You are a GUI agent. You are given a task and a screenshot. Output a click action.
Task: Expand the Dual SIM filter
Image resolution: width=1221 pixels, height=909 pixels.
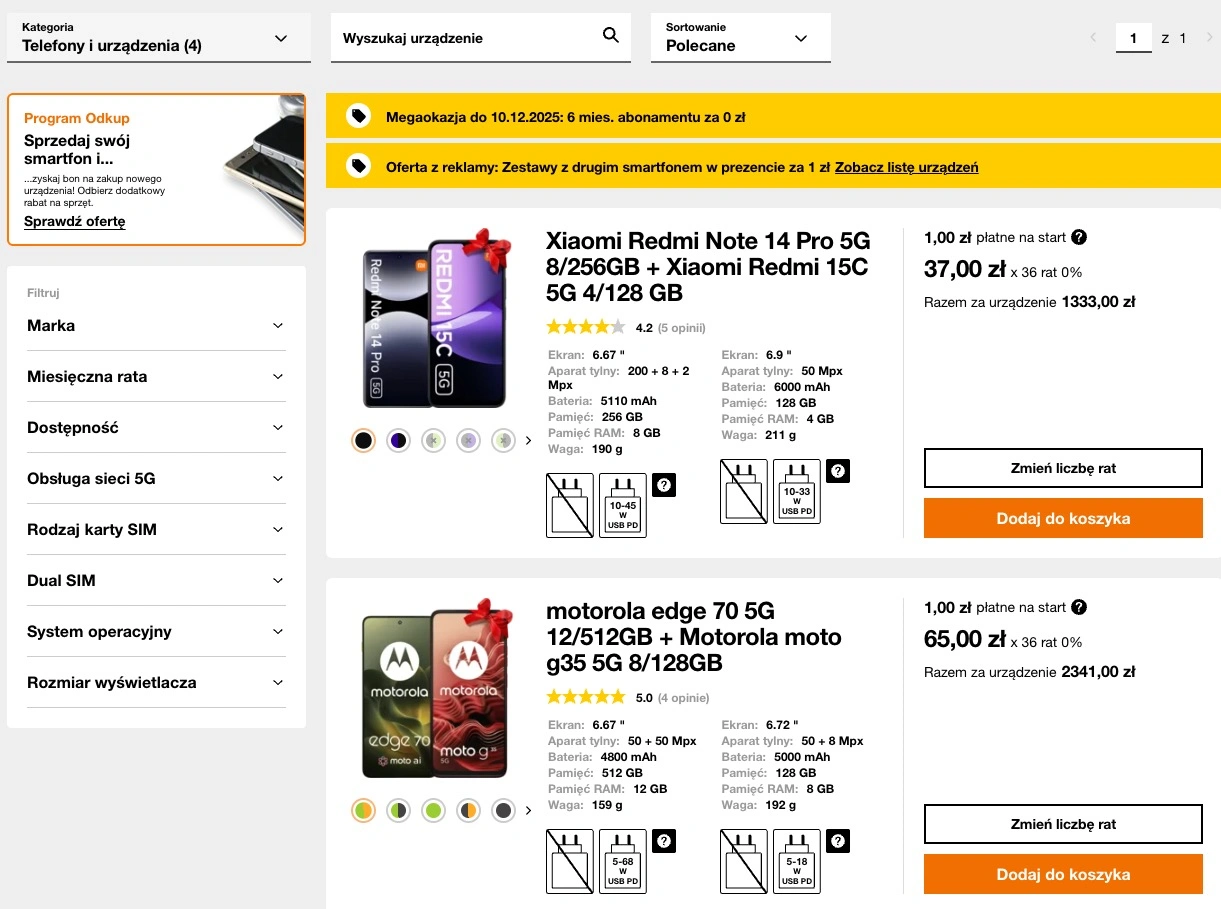coord(156,580)
